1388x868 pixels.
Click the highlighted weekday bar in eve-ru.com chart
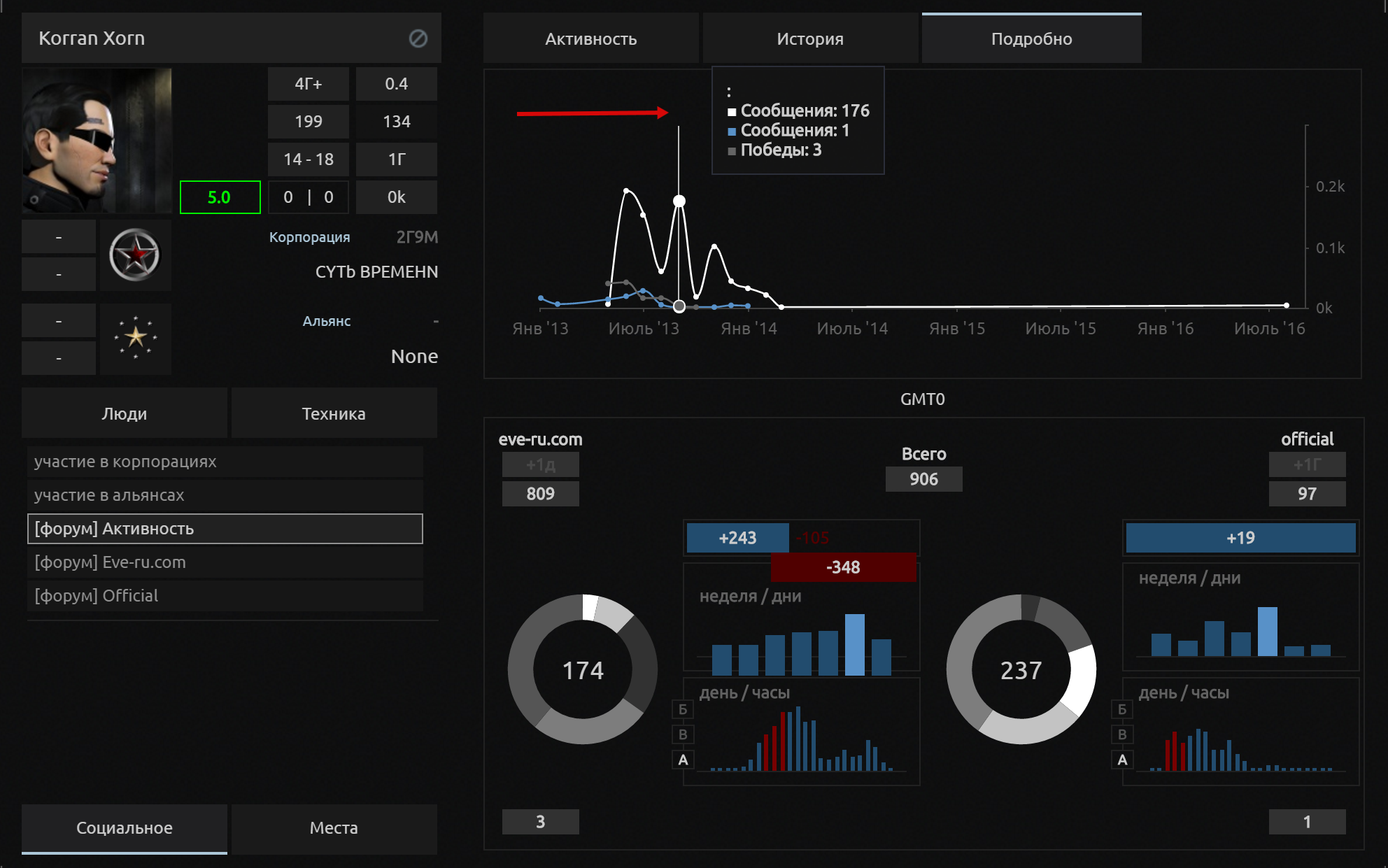tap(855, 644)
